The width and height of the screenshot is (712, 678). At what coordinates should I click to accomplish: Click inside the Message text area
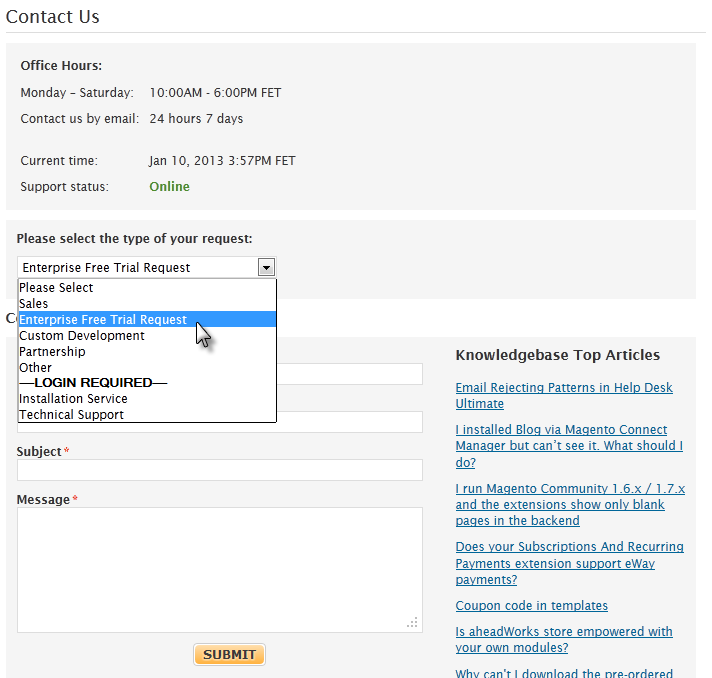pyautogui.click(x=220, y=570)
